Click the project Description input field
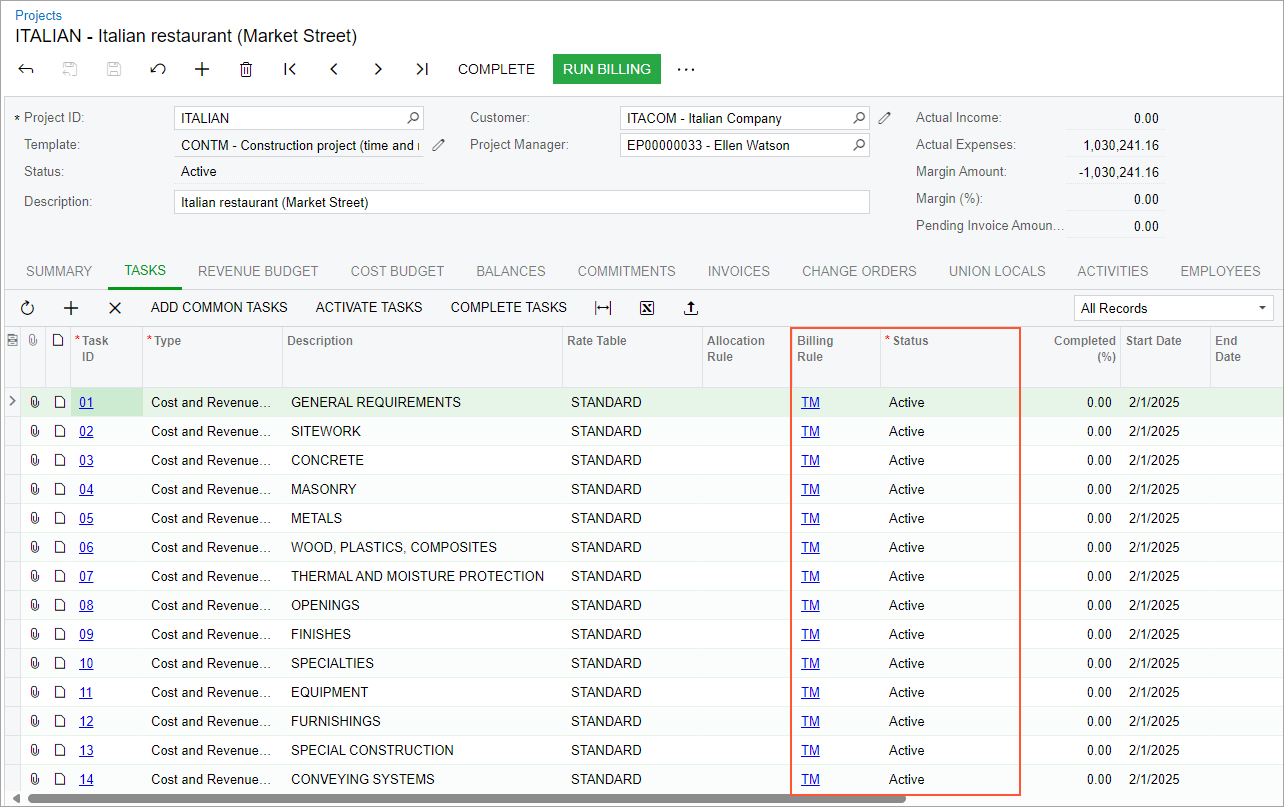This screenshot has height=807, width=1284. click(521, 202)
